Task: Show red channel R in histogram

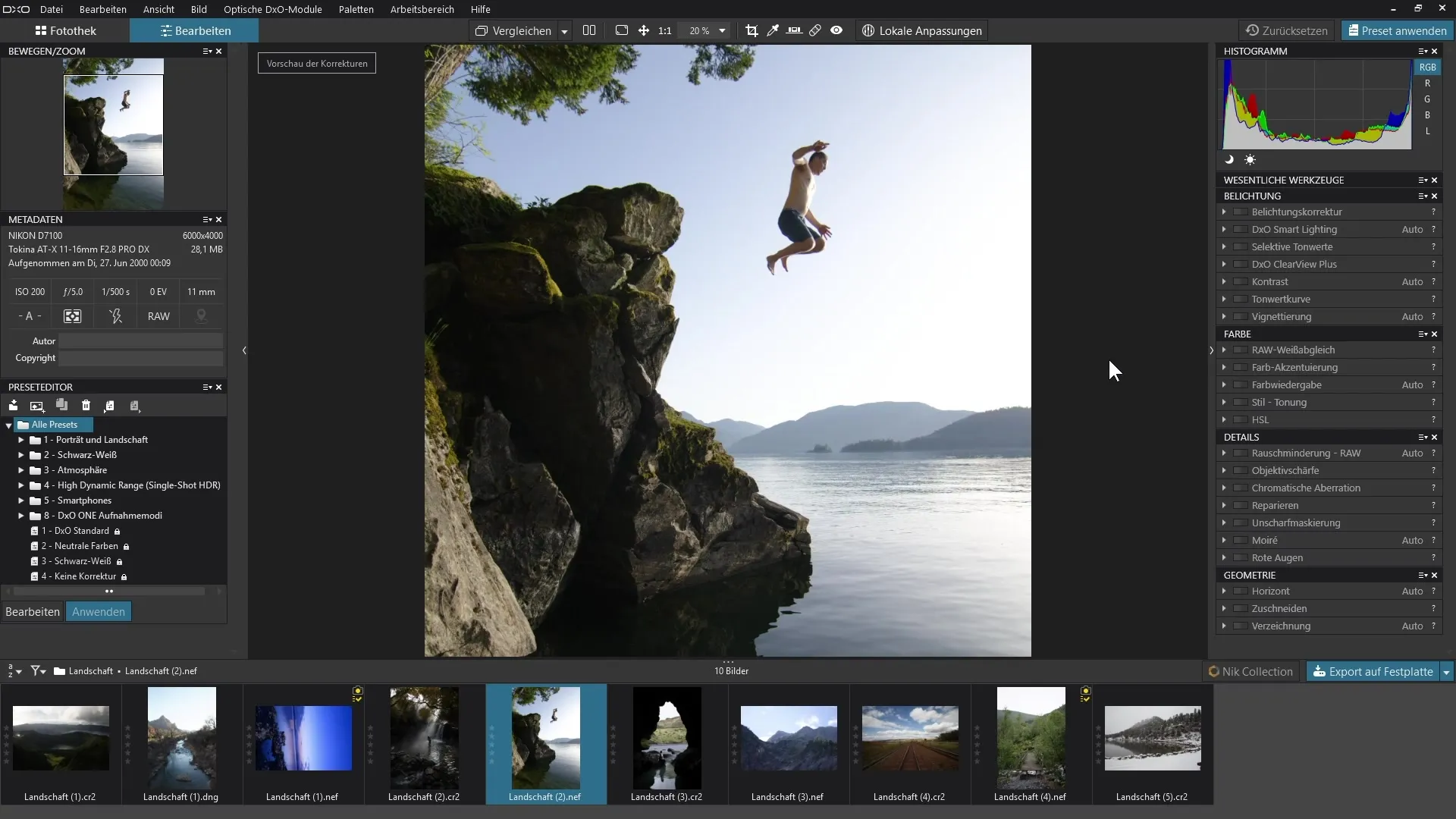Action: 1427,83
